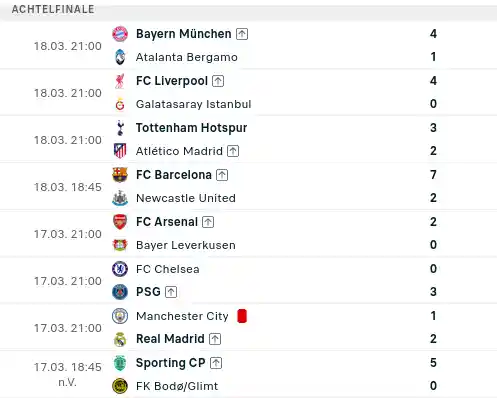The width and height of the screenshot is (497, 398).
Task: Open the FC Chelsea team name
Action: (x=168, y=269)
